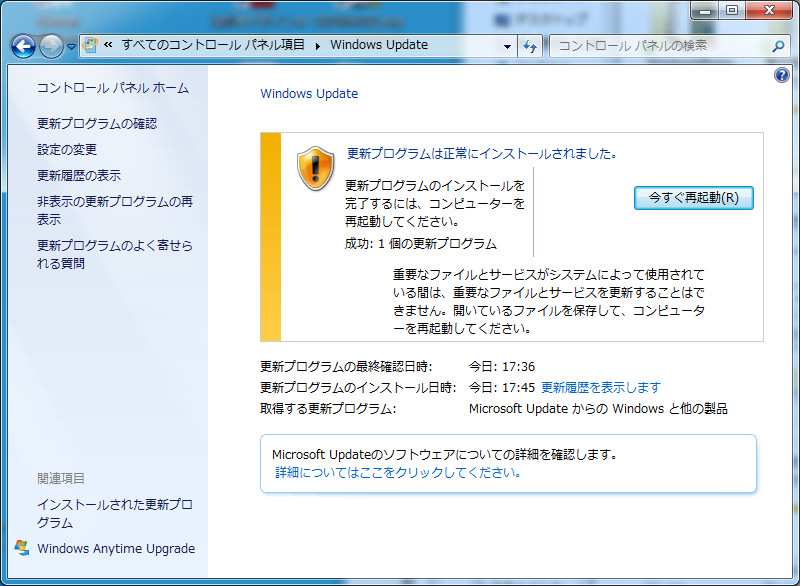Open 更新履歴の表示 in sidebar

[x=79, y=175]
